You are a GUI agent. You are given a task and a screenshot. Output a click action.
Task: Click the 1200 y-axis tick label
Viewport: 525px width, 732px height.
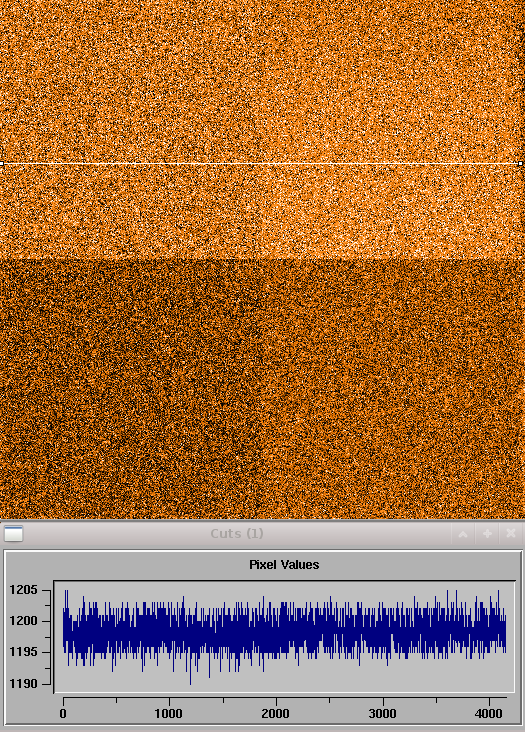point(23,621)
